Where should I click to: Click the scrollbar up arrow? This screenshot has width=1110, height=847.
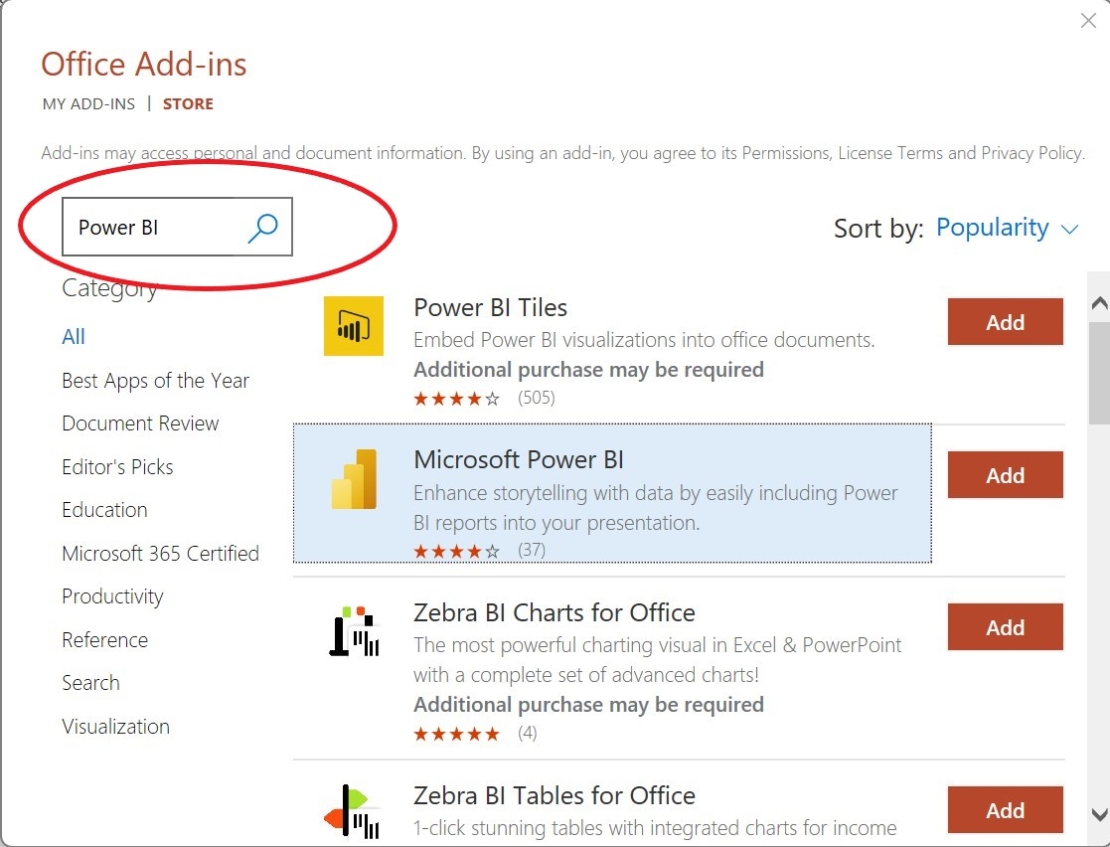(x=1096, y=302)
